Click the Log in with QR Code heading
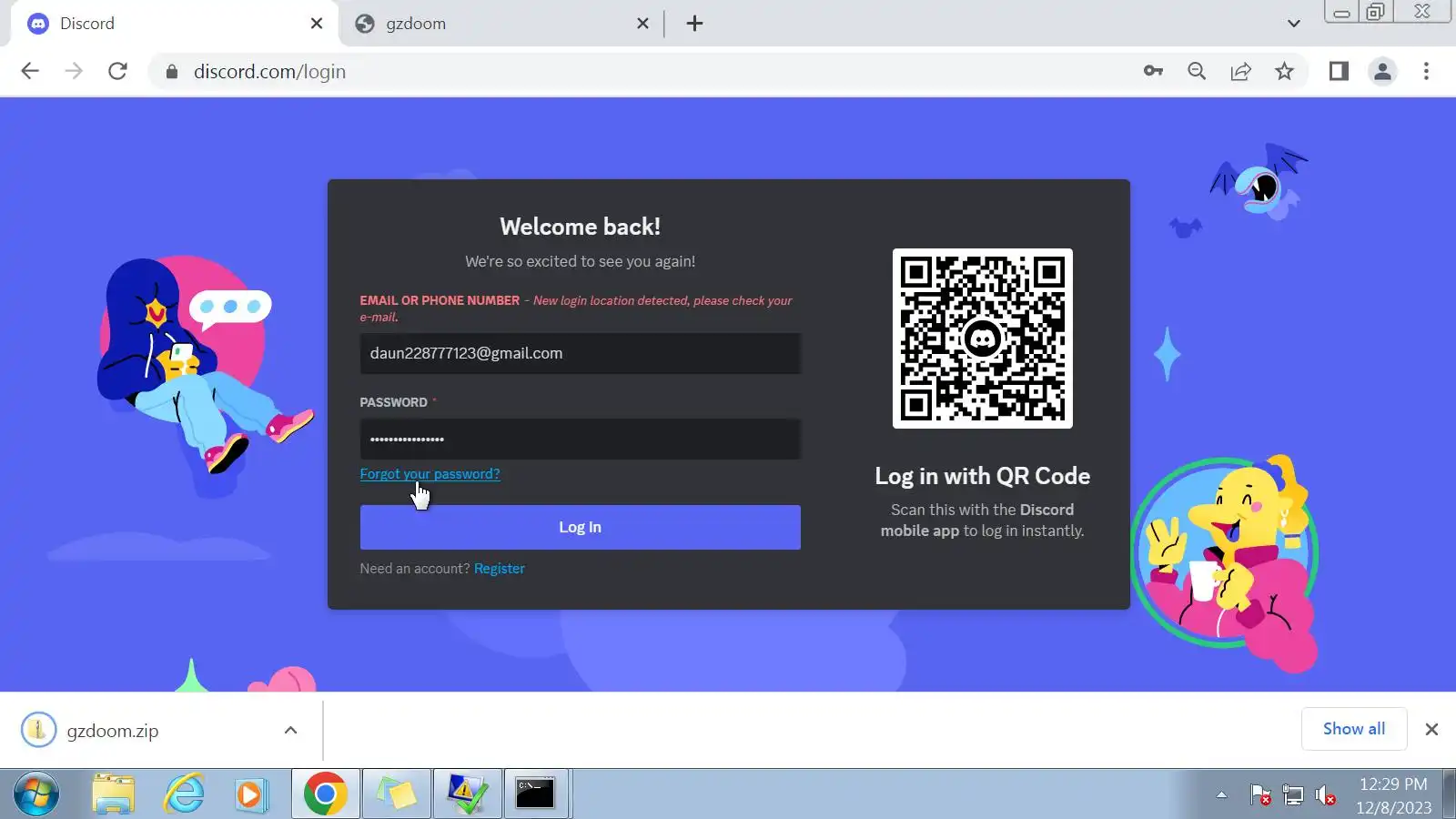Viewport: 1456px width, 819px height. pos(983,476)
